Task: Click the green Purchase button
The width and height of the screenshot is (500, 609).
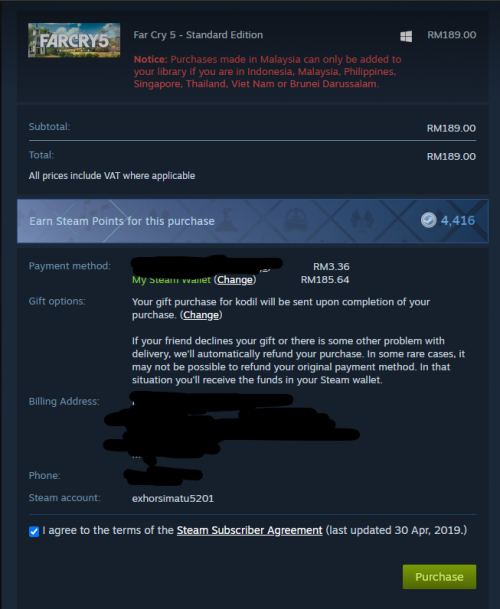Action: pyautogui.click(x=439, y=577)
